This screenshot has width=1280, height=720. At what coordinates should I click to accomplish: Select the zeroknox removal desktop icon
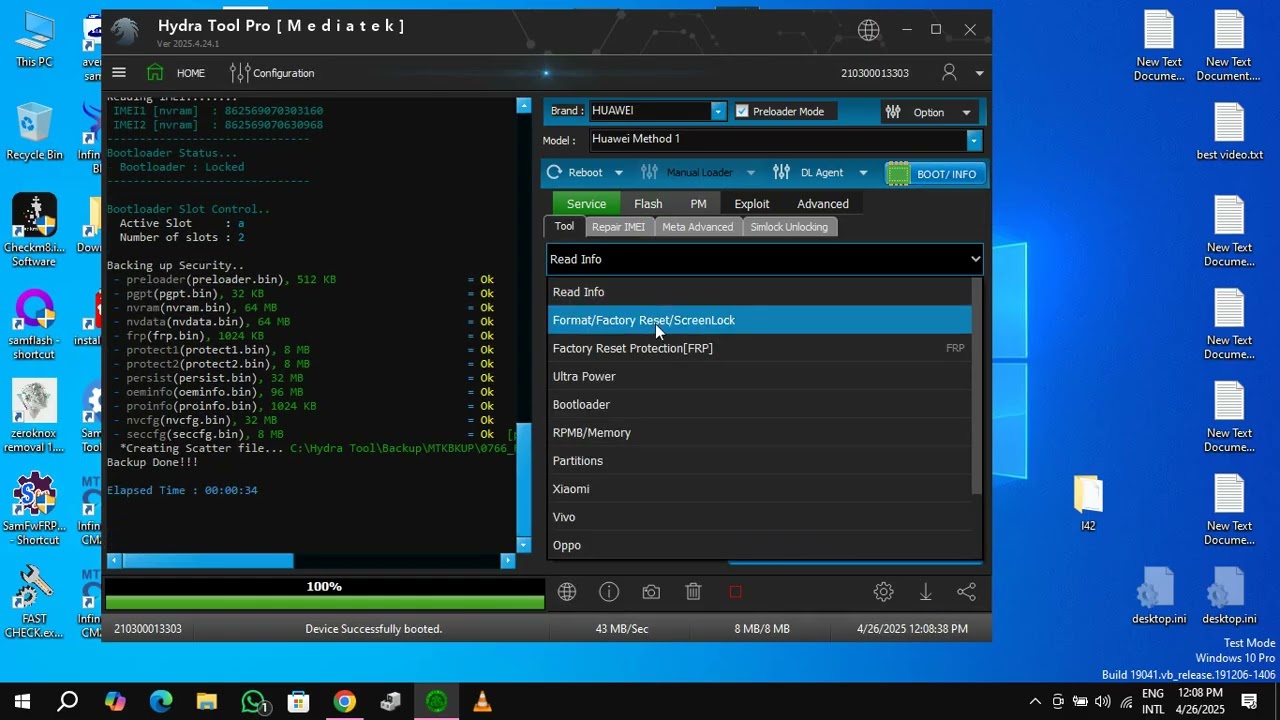(x=34, y=416)
